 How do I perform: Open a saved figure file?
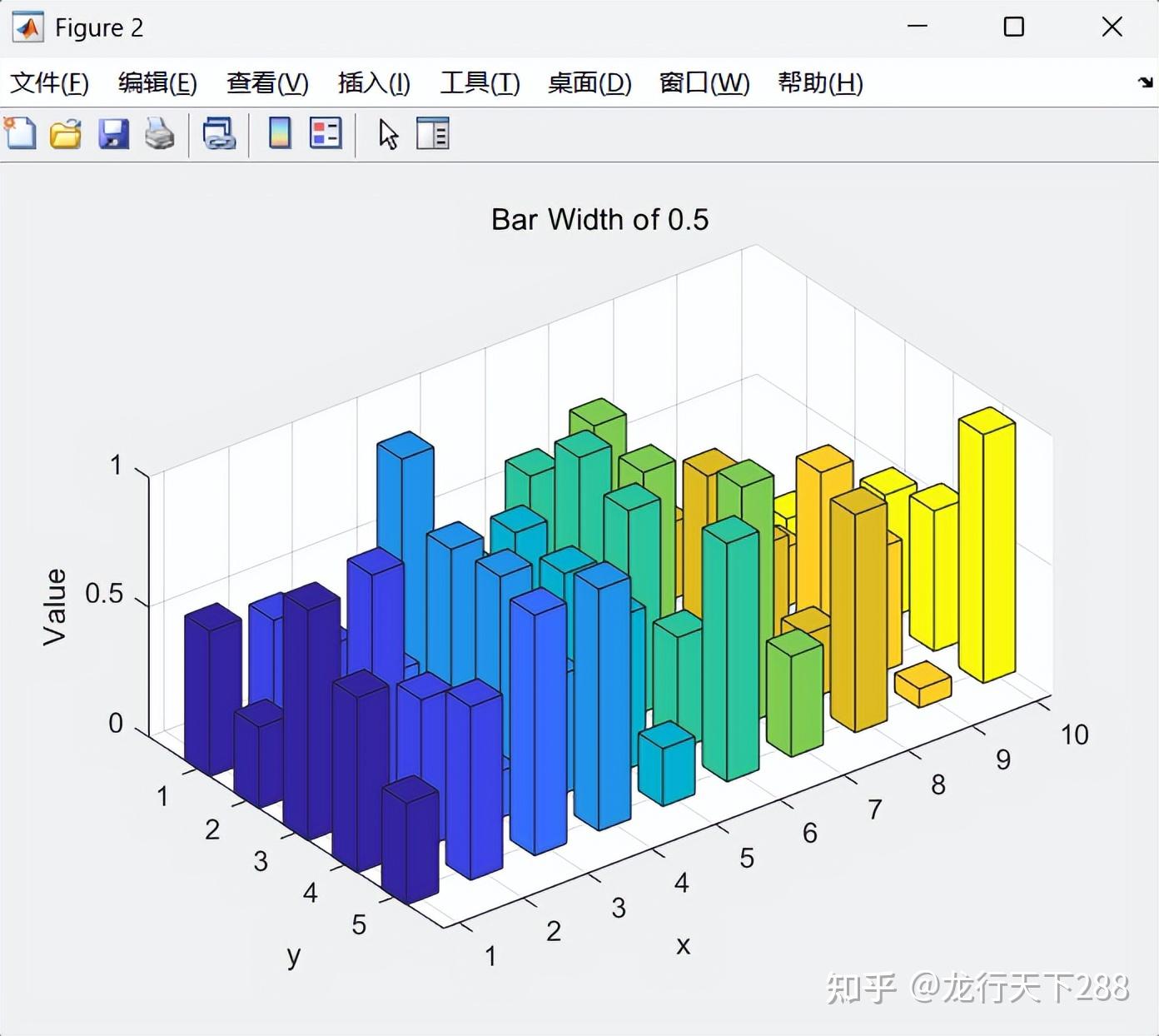pyautogui.click(x=66, y=133)
